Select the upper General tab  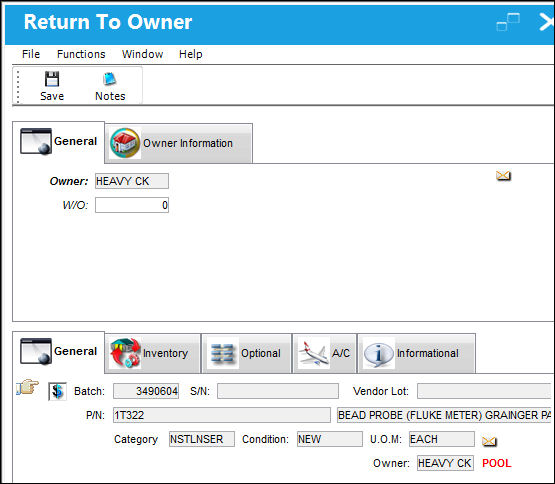click(58, 142)
